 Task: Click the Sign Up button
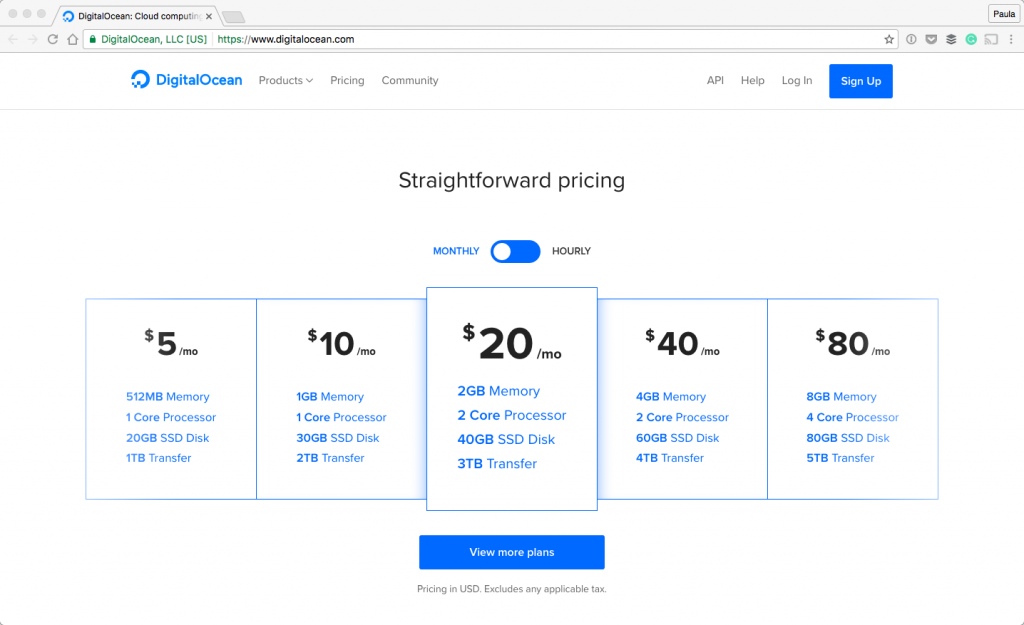tap(860, 81)
